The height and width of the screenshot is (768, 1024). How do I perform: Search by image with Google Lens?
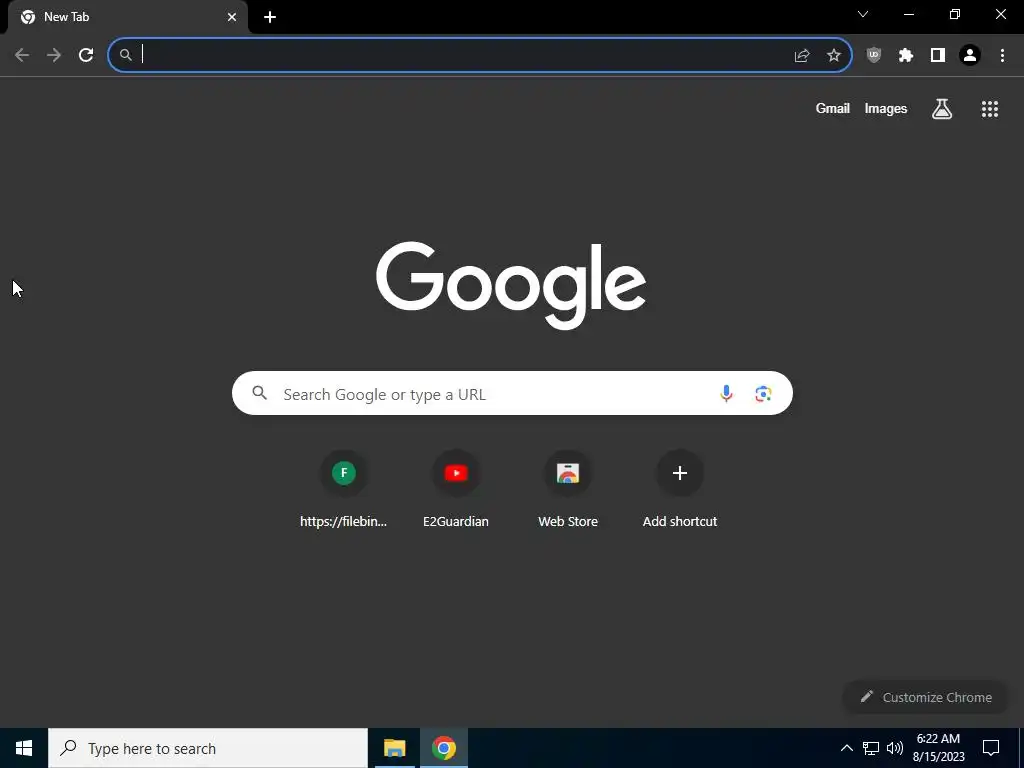click(x=763, y=393)
